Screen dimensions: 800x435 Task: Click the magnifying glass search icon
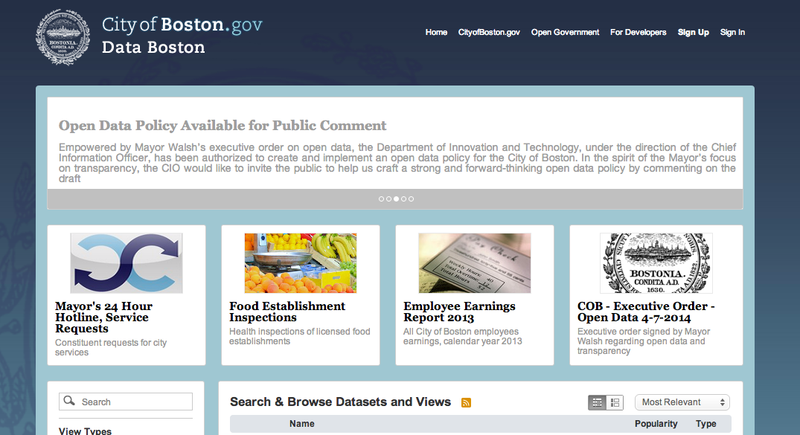[69, 402]
